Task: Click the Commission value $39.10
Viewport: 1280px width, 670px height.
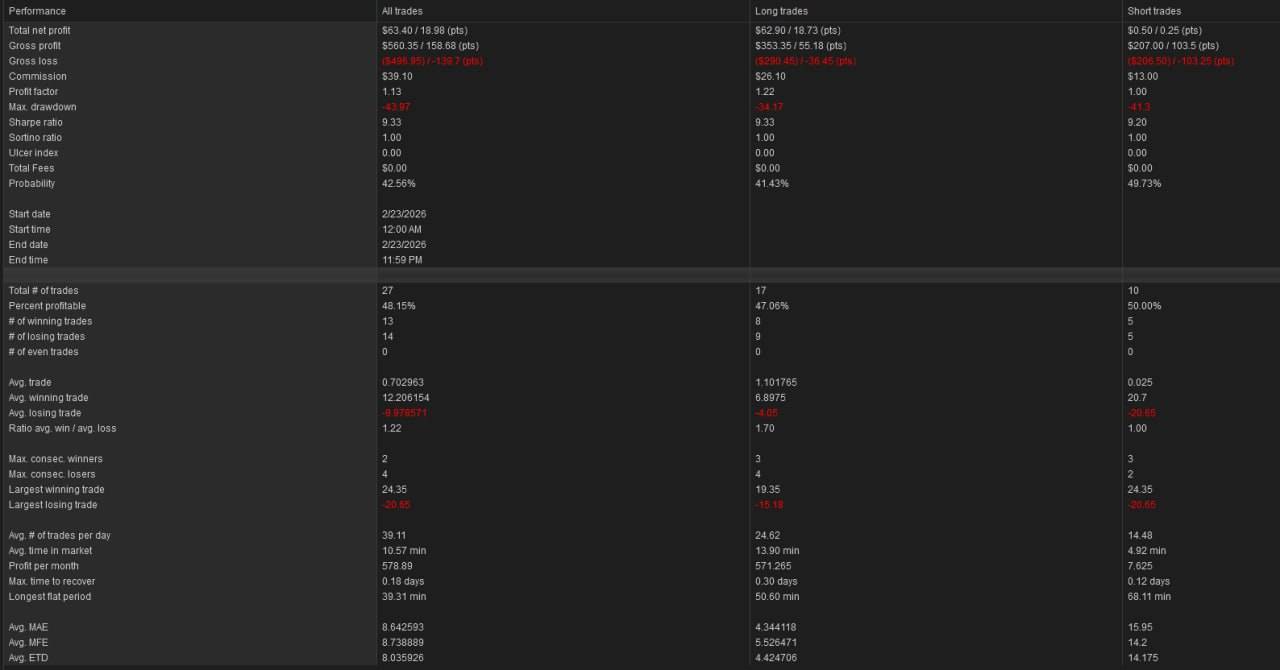Action: 397,77
